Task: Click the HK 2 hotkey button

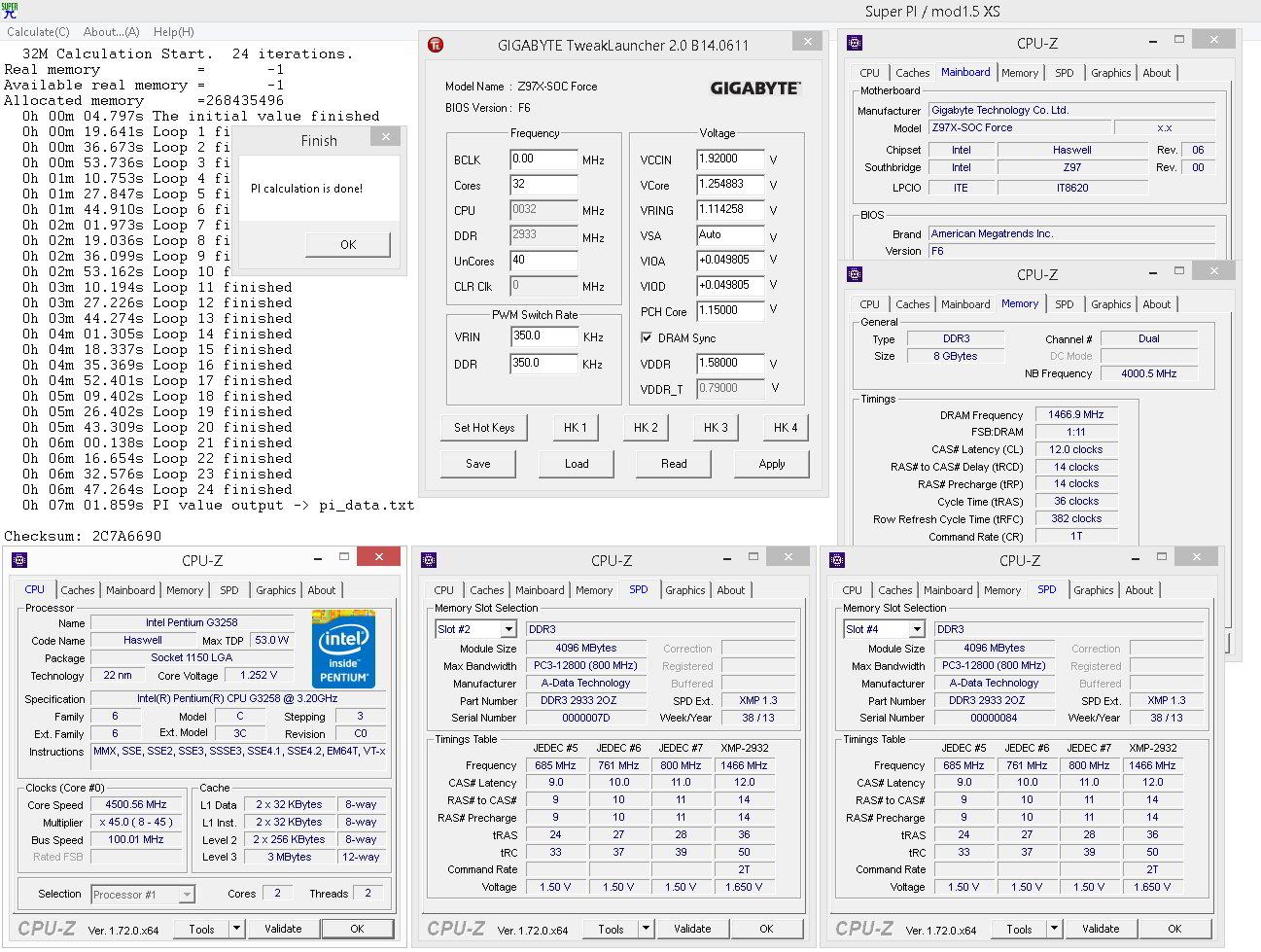Action: click(x=646, y=427)
